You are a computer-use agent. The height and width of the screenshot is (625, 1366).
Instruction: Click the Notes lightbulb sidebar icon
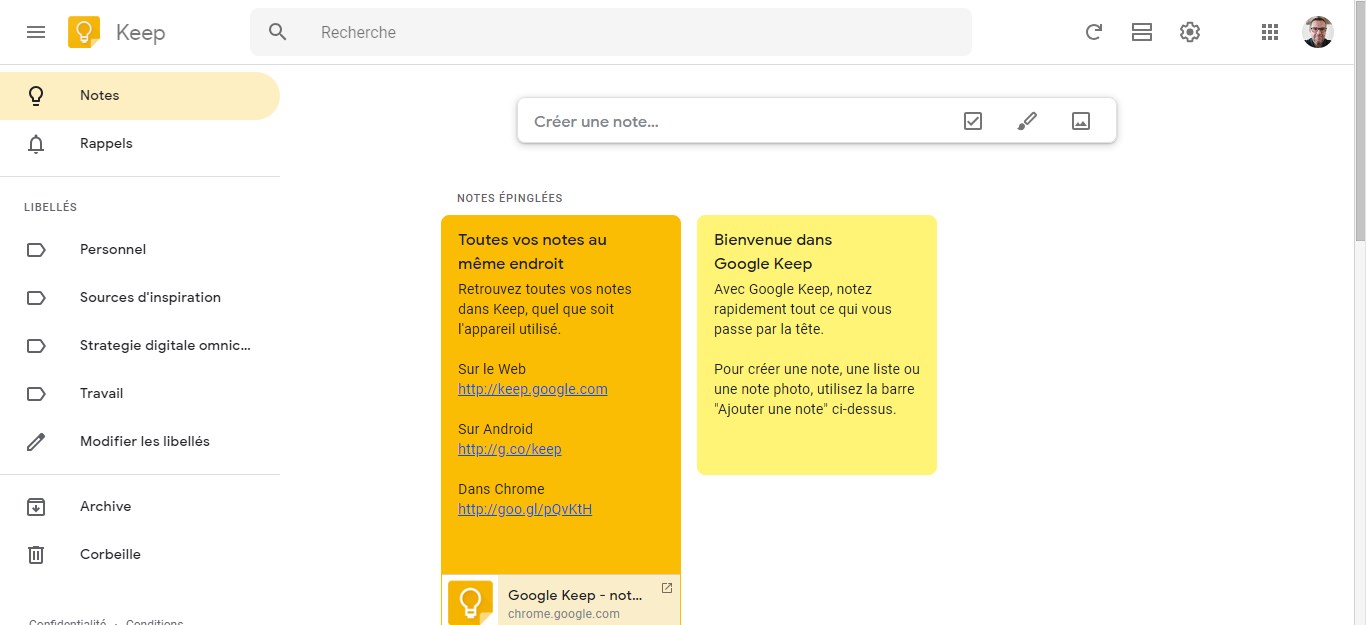coord(36,96)
